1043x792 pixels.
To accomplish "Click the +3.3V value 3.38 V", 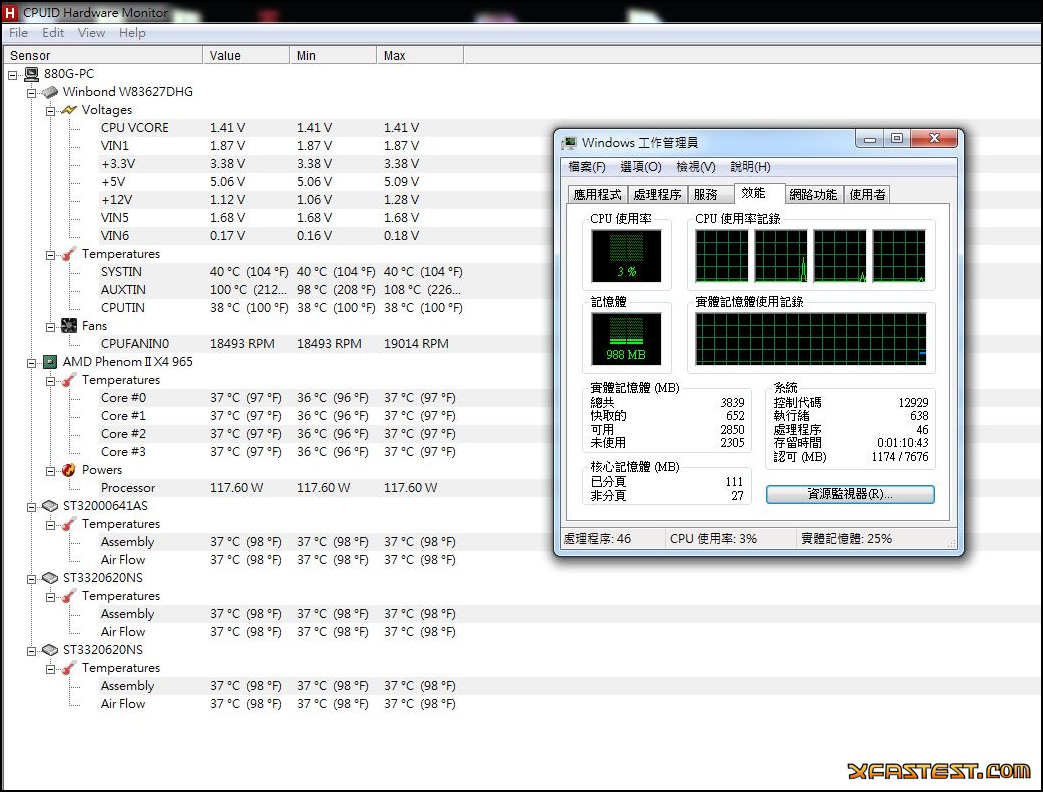I will 227,164.
